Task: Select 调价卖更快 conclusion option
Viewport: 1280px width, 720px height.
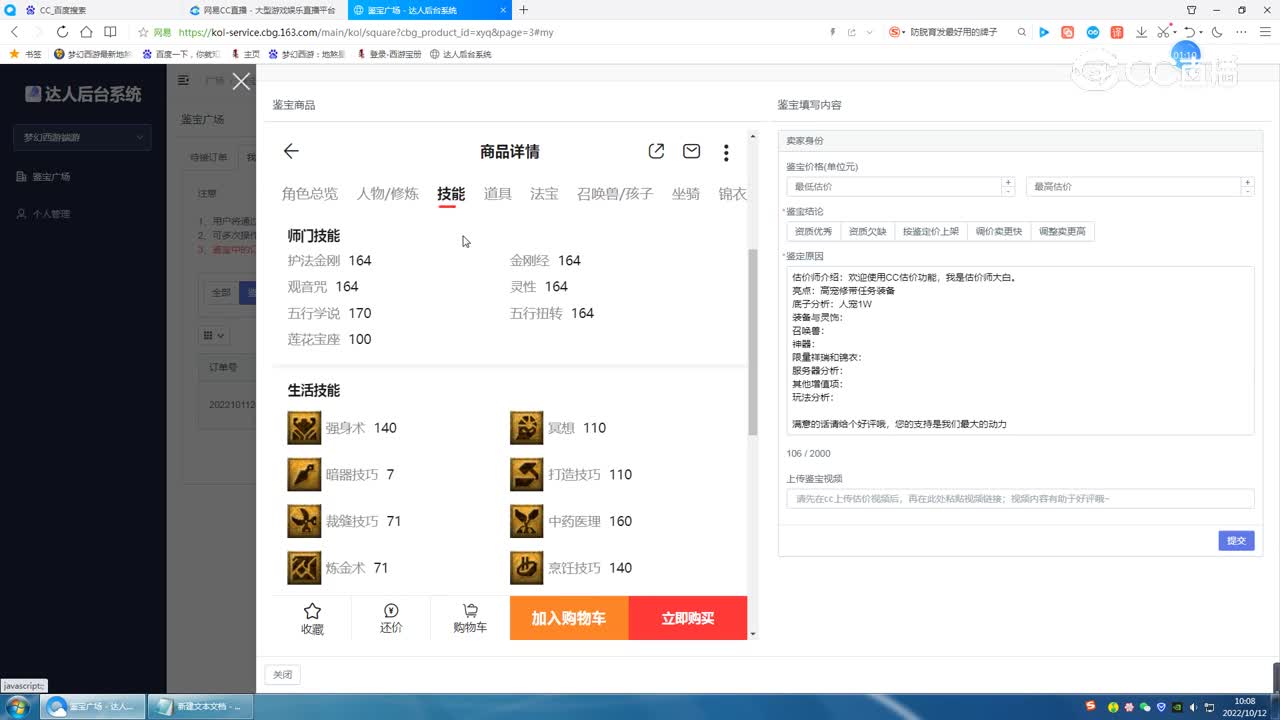Action: click(x=999, y=231)
